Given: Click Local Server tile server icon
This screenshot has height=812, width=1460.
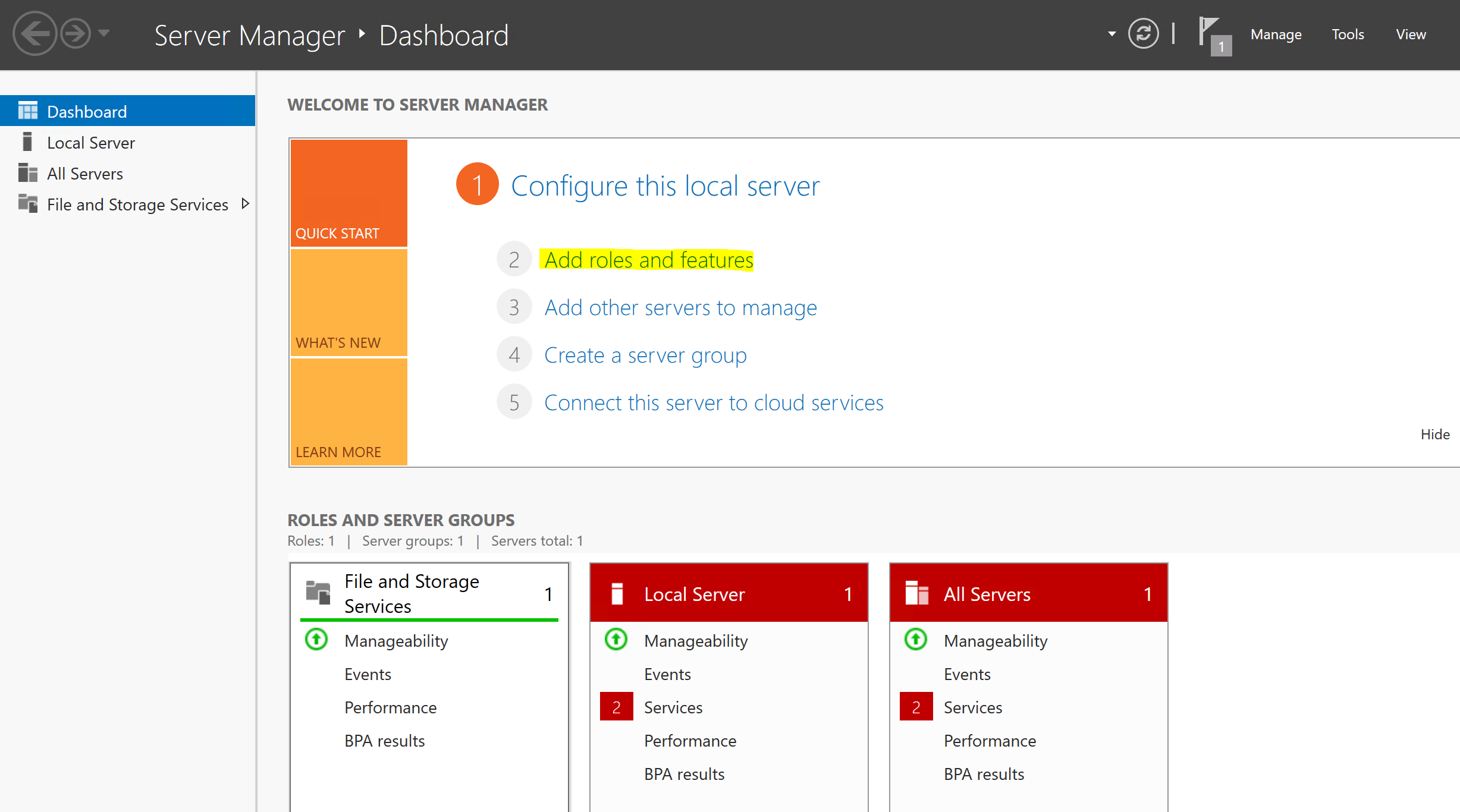Looking at the screenshot, I should (617, 593).
